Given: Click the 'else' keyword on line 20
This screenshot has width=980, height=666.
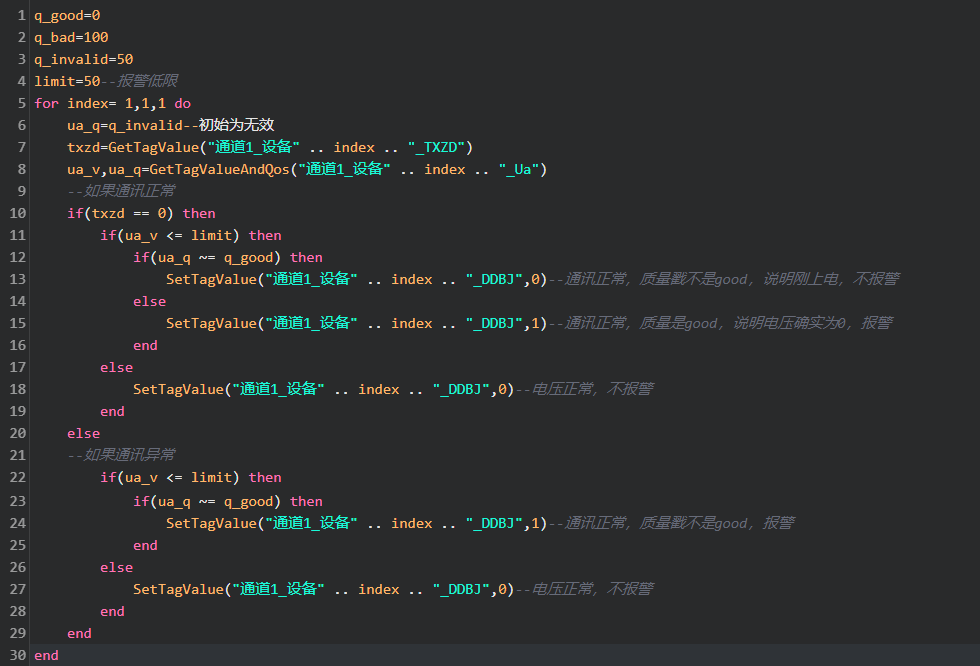Looking at the screenshot, I should 83,433.
